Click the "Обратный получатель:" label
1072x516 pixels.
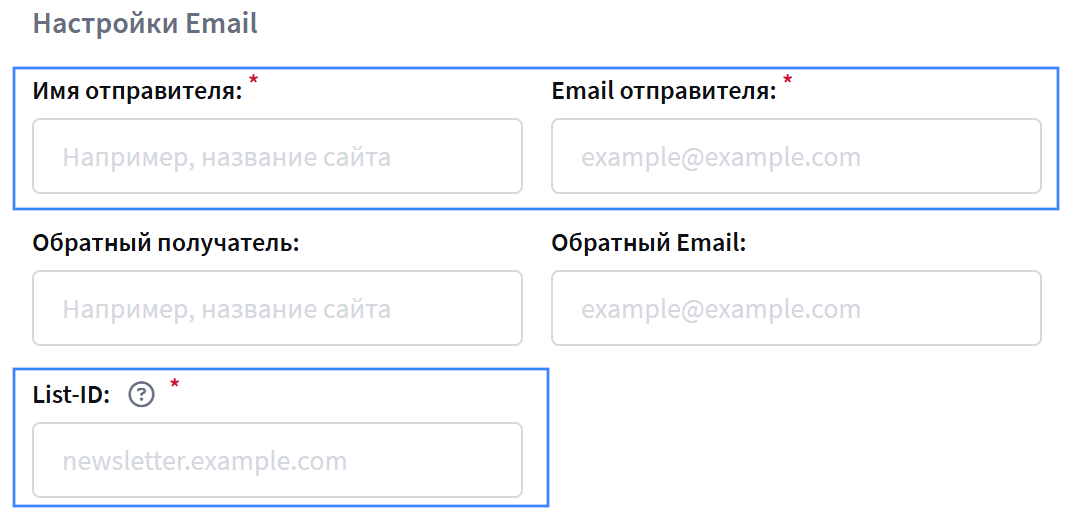click(x=166, y=243)
